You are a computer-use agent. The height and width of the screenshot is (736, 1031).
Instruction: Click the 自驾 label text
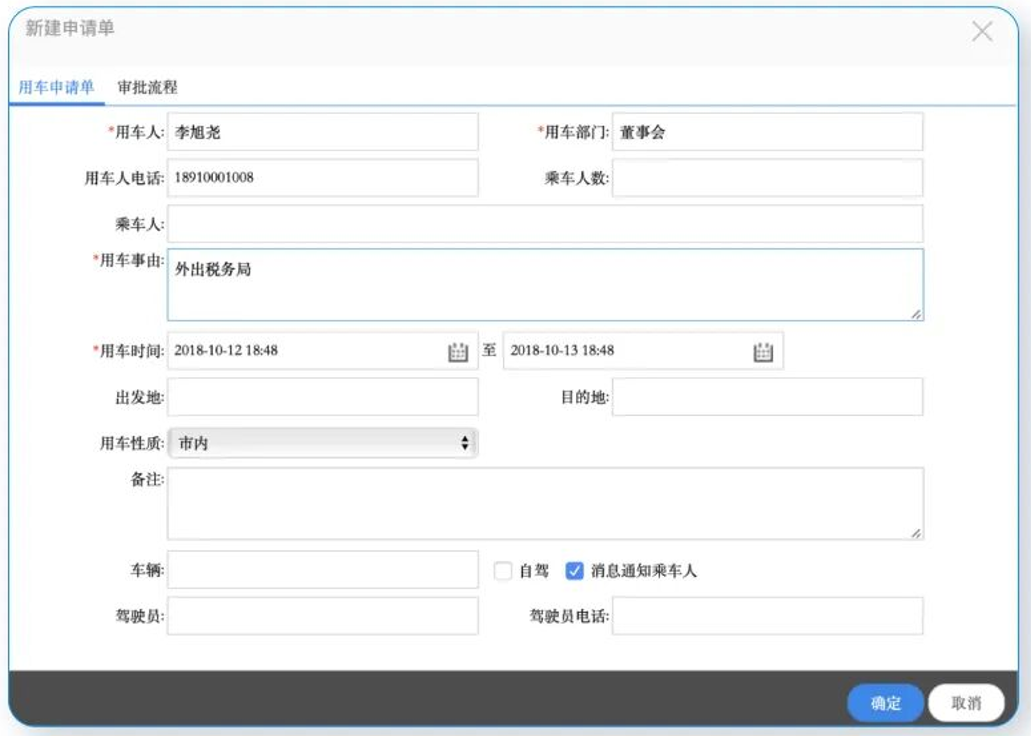pyautogui.click(x=533, y=570)
